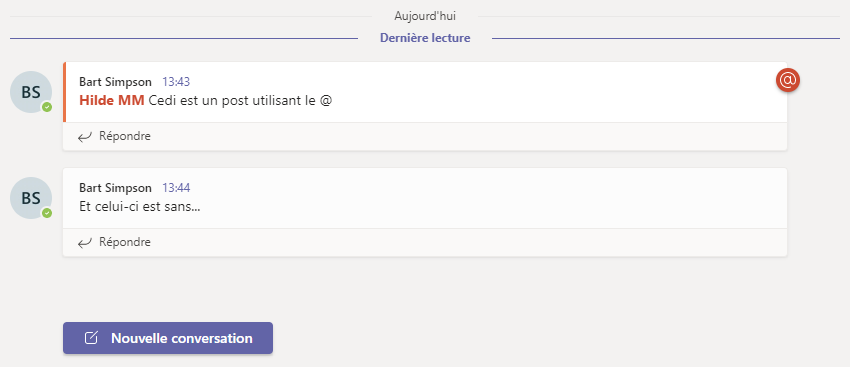Click green presence dot on second avatar

[47, 213]
